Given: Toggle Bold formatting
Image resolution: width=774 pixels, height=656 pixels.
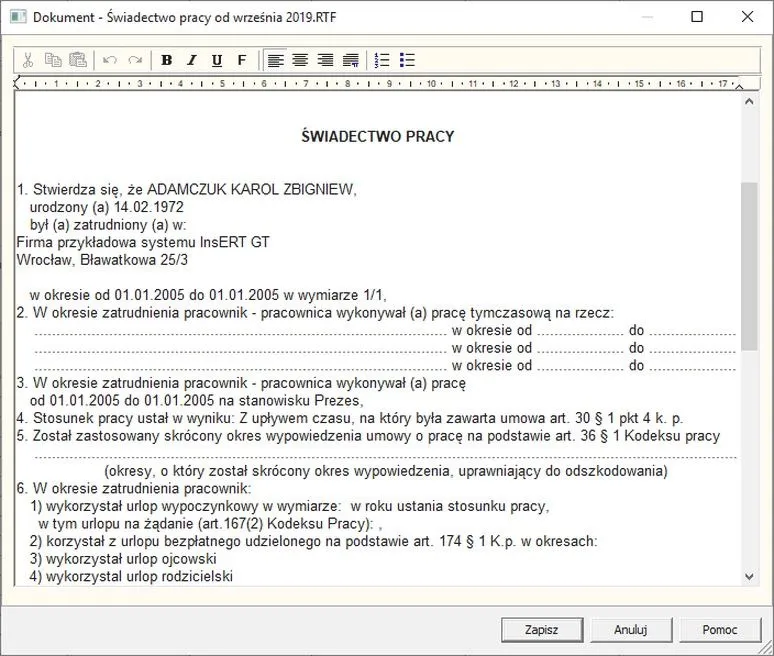Looking at the screenshot, I should click(x=167, y=60).
